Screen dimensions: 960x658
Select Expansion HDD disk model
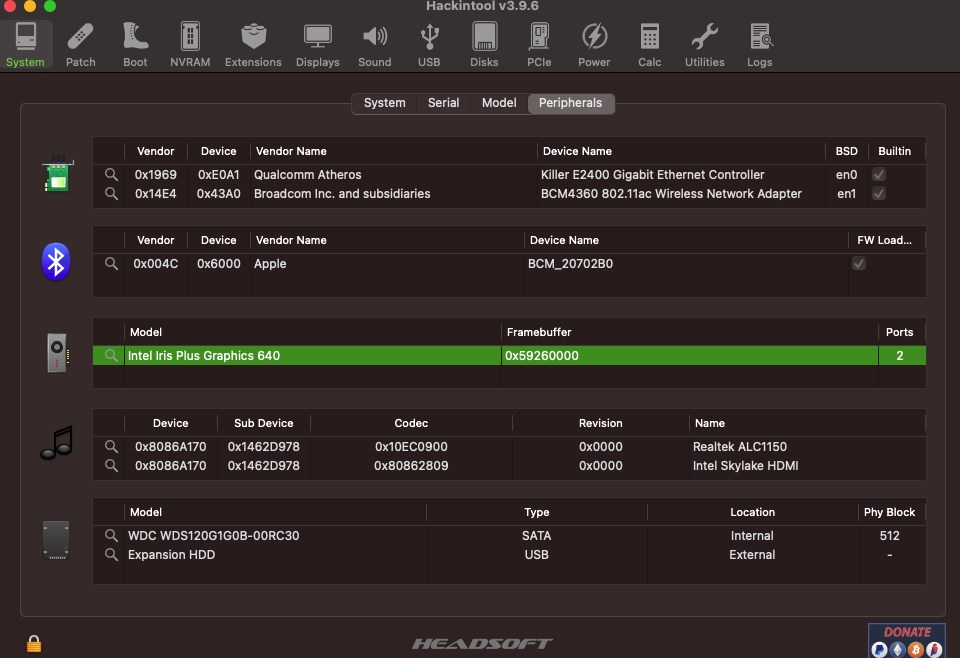(x=171, y=555)
